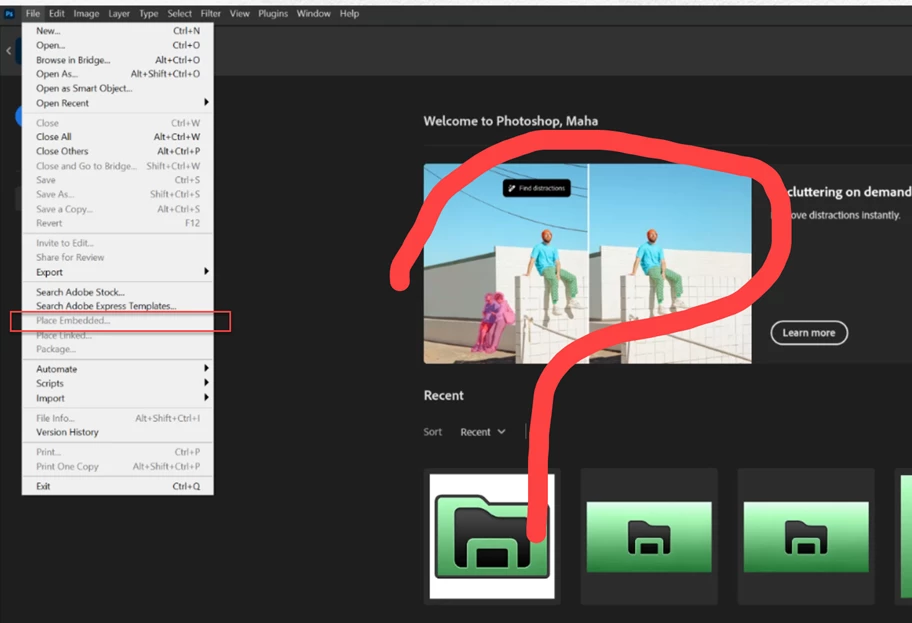Click the welcome banner distraction removal image
The height and width of the screenshot is (623, 912).
587,264
